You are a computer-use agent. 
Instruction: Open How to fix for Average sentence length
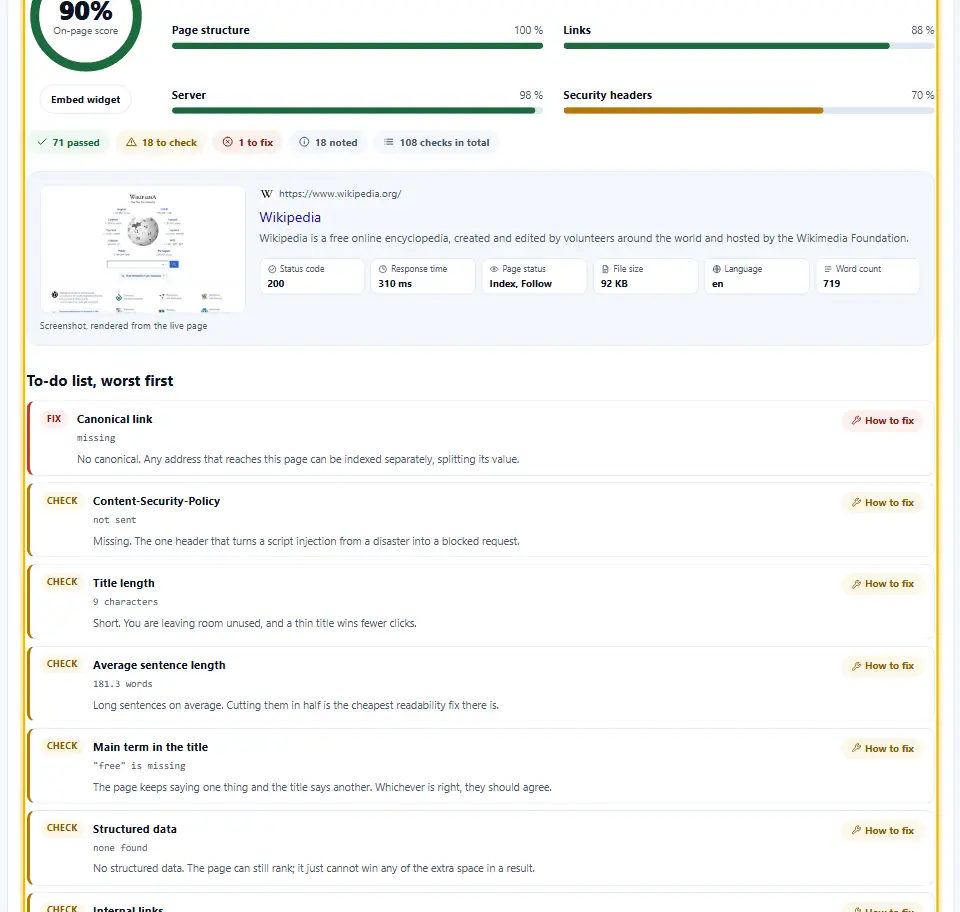pos(882,666)
